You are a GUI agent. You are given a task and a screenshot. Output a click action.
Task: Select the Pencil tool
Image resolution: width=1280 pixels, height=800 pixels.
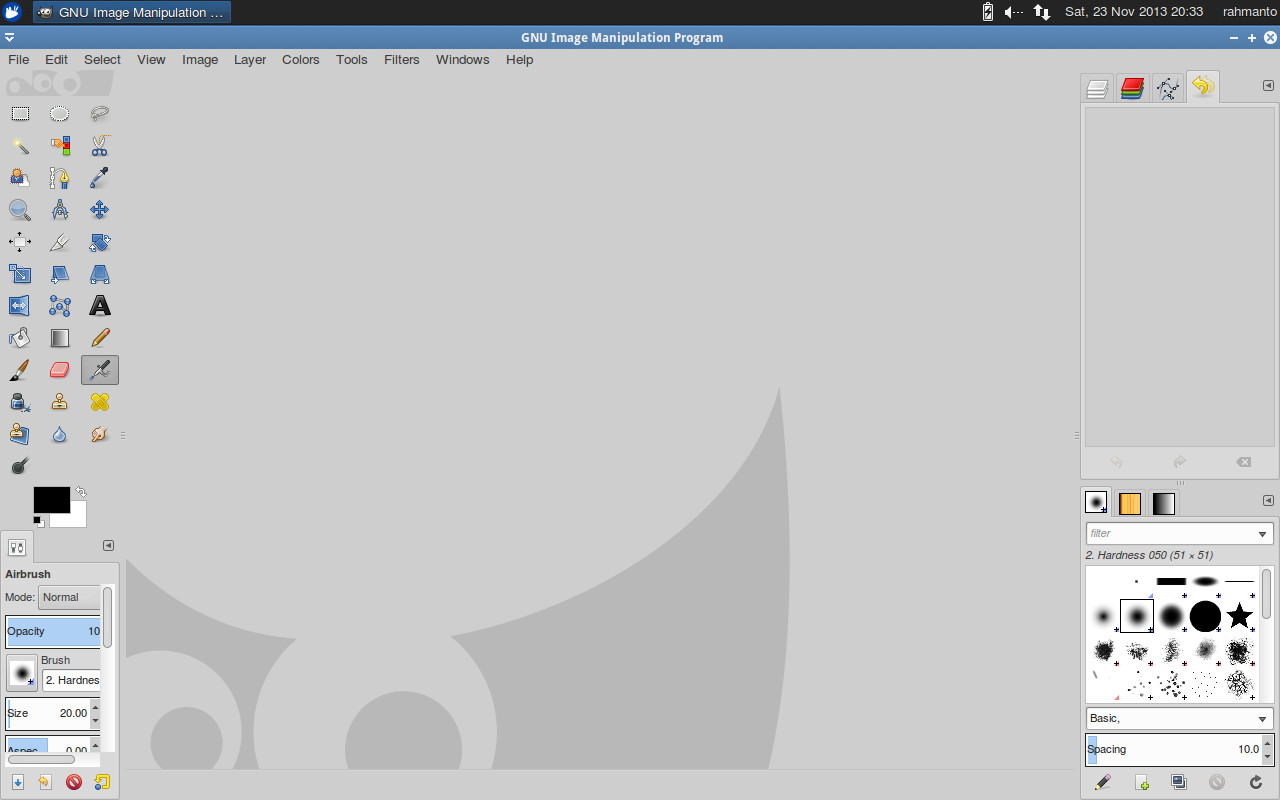(100, 338)
